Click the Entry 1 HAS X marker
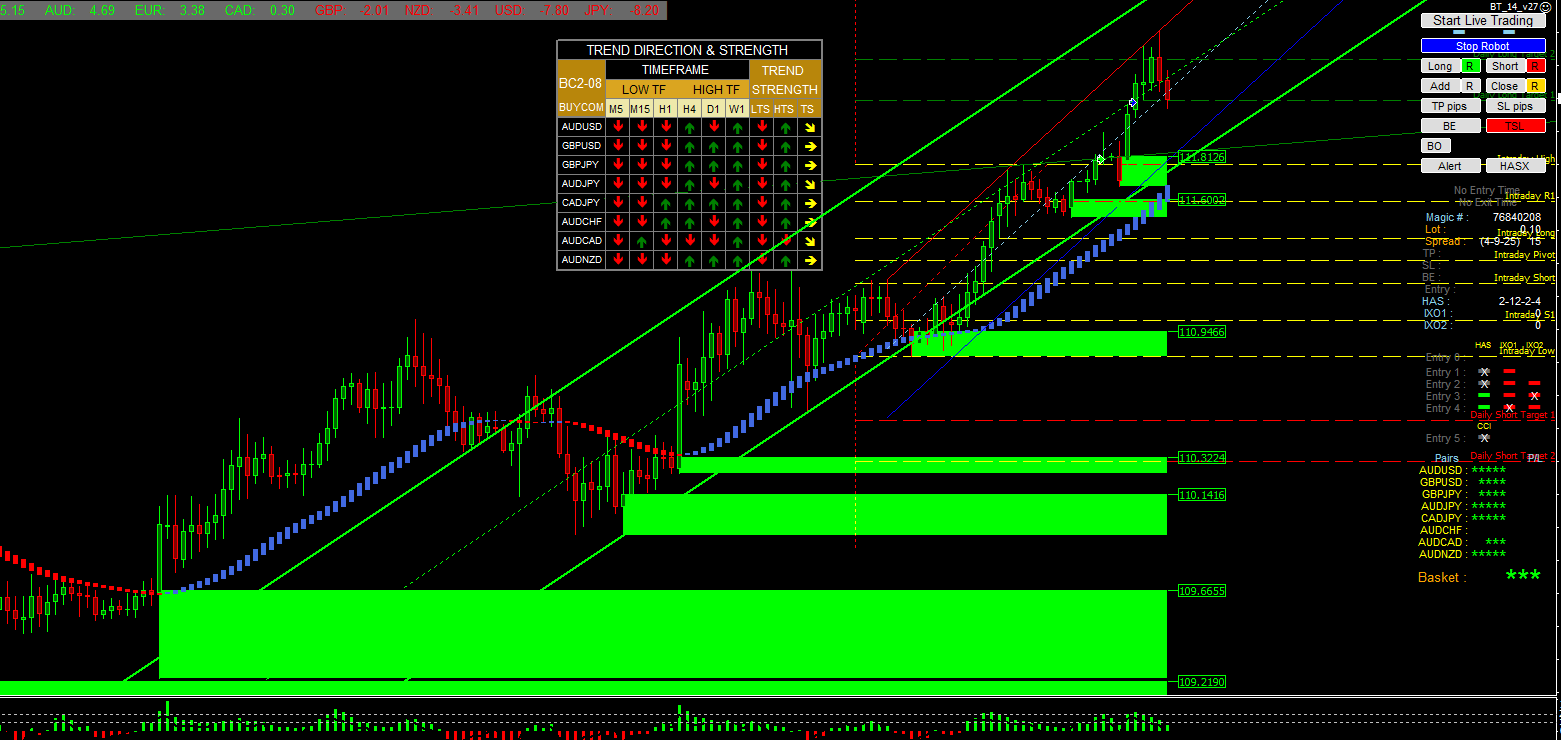 click(1484, 372)
